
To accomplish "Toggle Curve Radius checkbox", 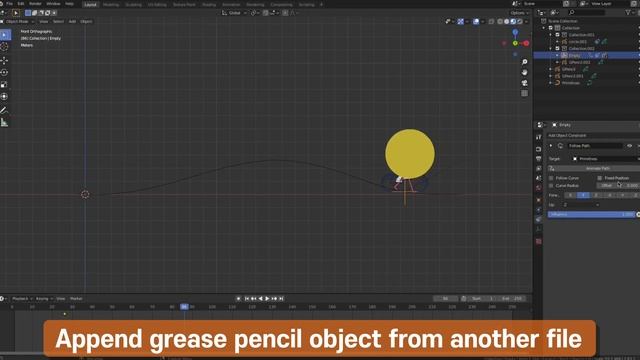I will [551, 186].
